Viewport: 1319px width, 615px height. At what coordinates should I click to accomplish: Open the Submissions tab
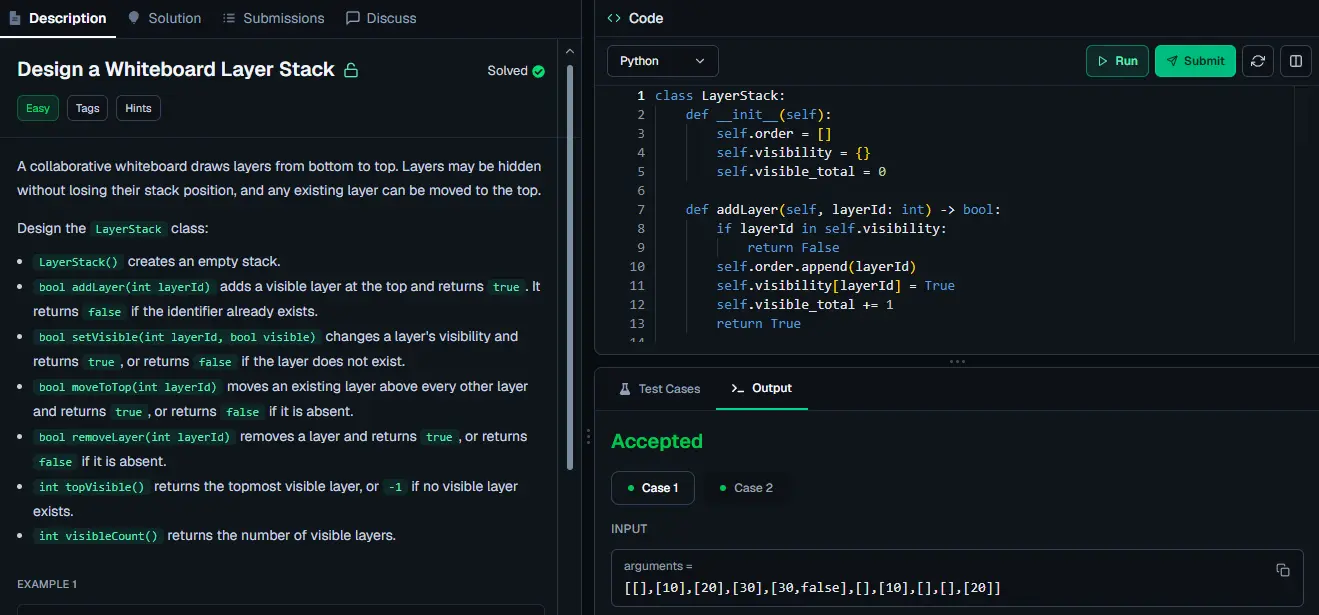(x=273, y=18)
